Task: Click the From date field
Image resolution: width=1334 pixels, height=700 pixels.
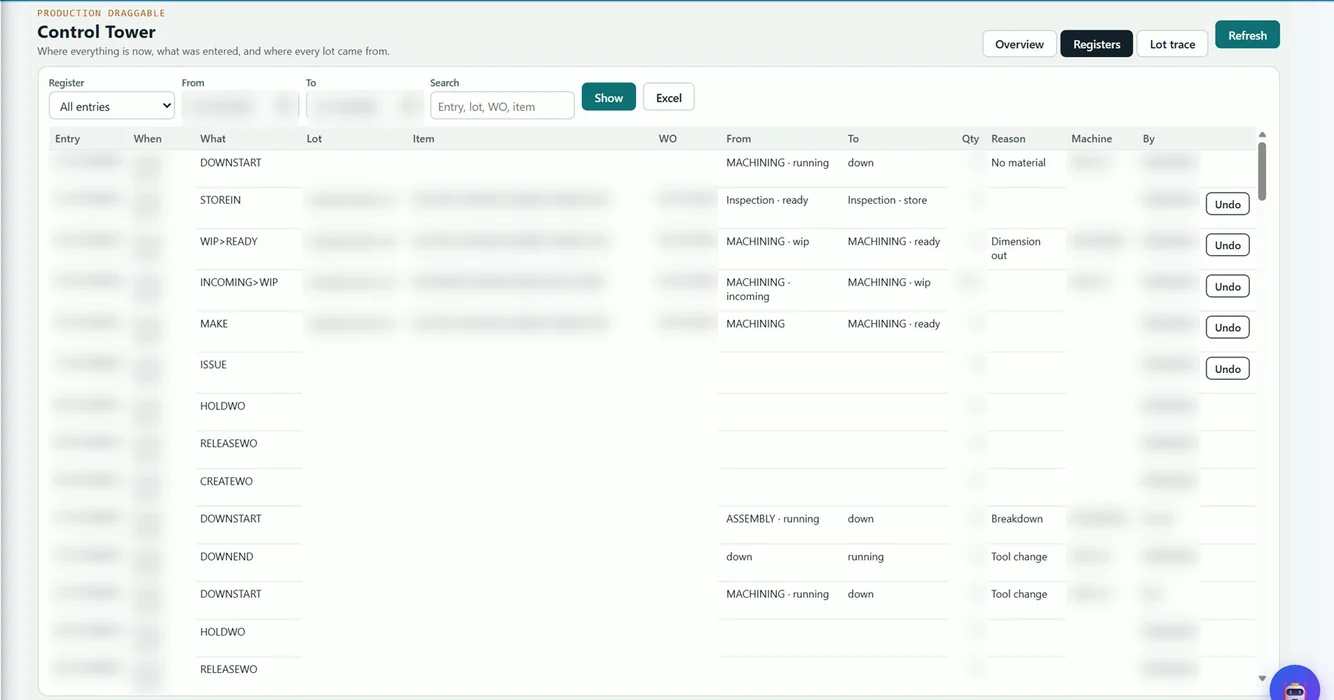Action: 240,106
